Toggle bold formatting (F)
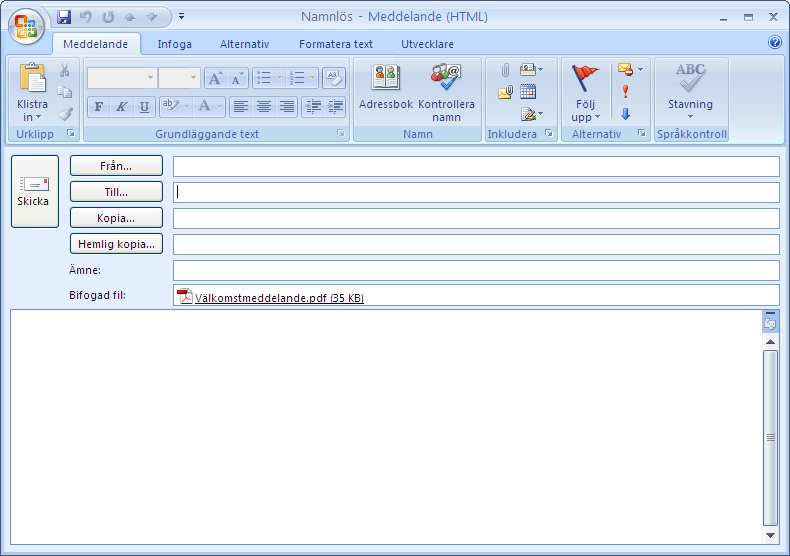This screenshot has width=790, height=556. [99, 107]
